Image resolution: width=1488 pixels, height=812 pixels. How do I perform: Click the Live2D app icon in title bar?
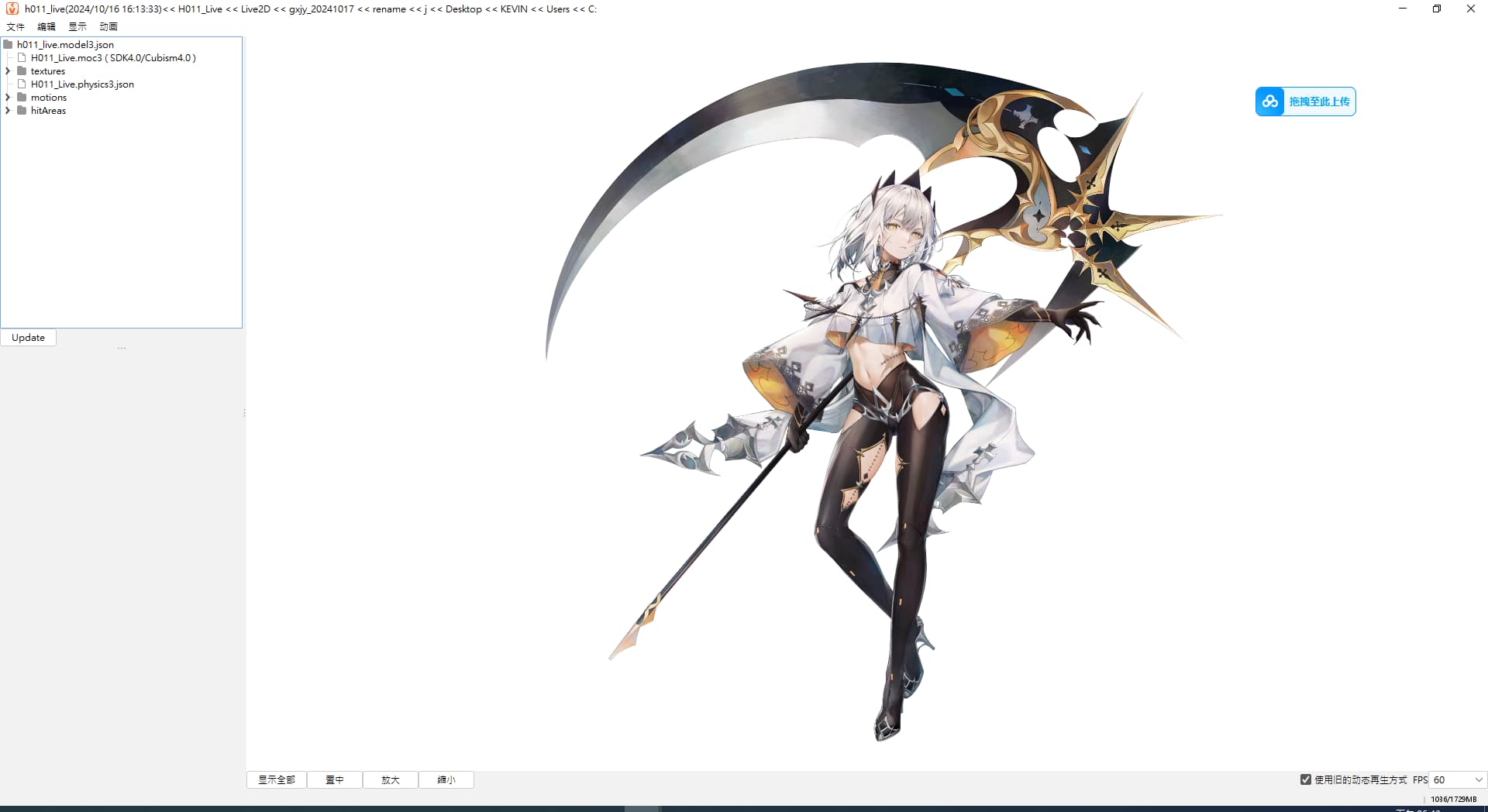[12, 9]
